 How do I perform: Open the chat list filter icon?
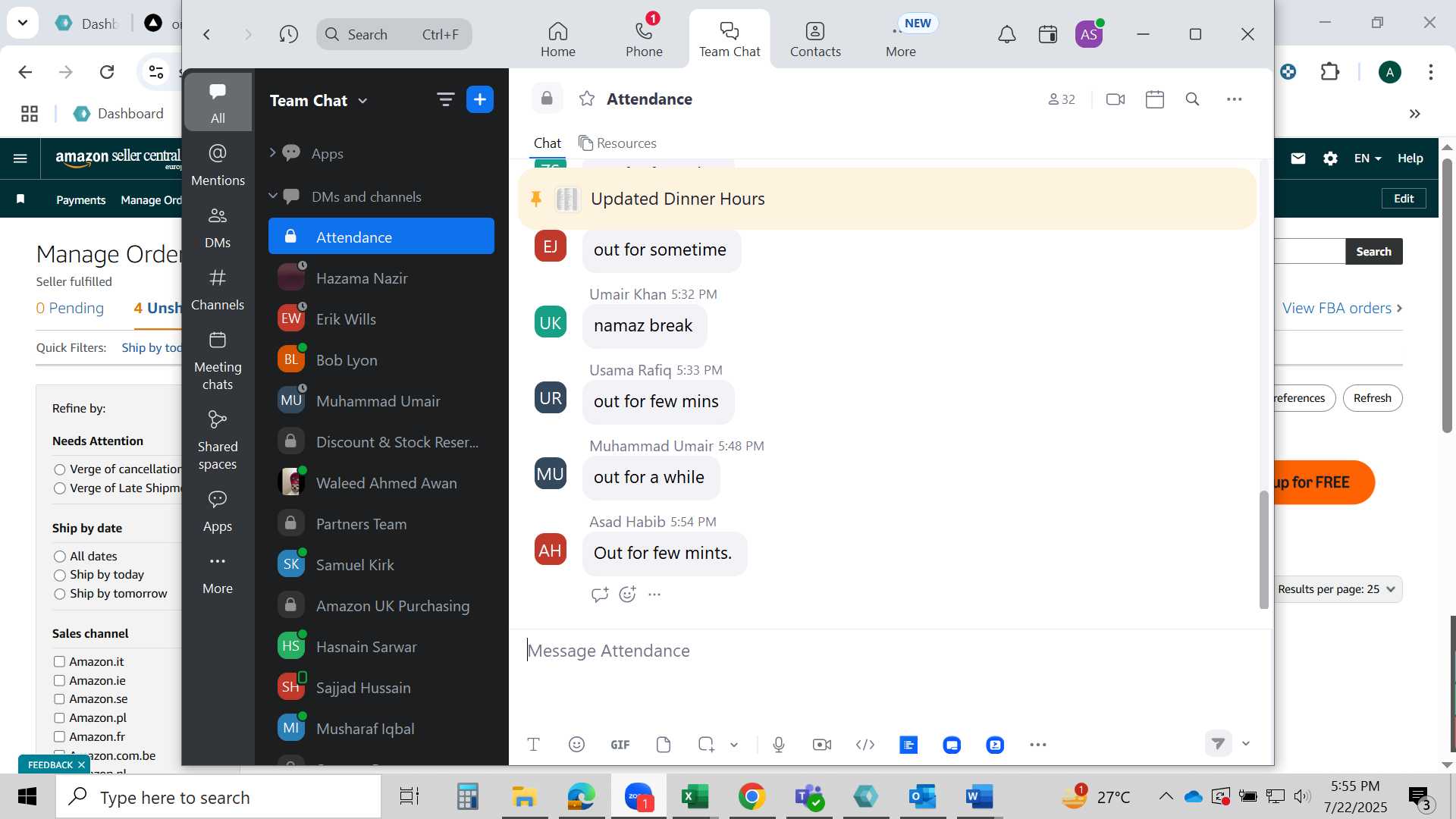tap(445, 99)
